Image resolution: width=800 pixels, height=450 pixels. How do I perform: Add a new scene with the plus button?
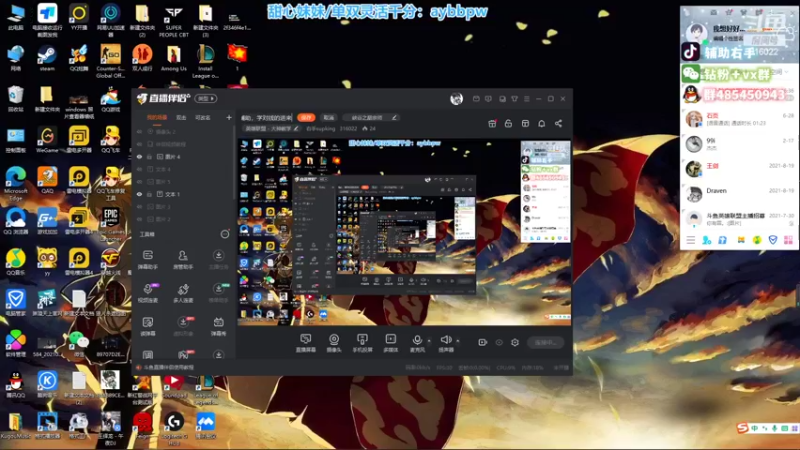pos(229,118)
